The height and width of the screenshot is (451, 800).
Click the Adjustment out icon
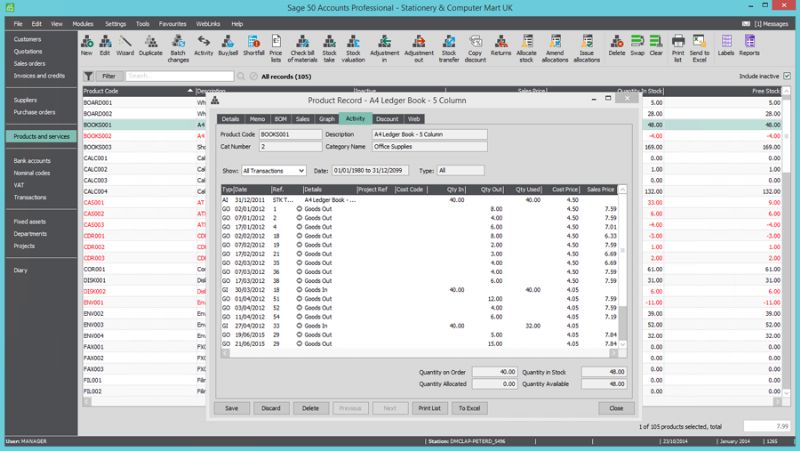click(419, 48)
